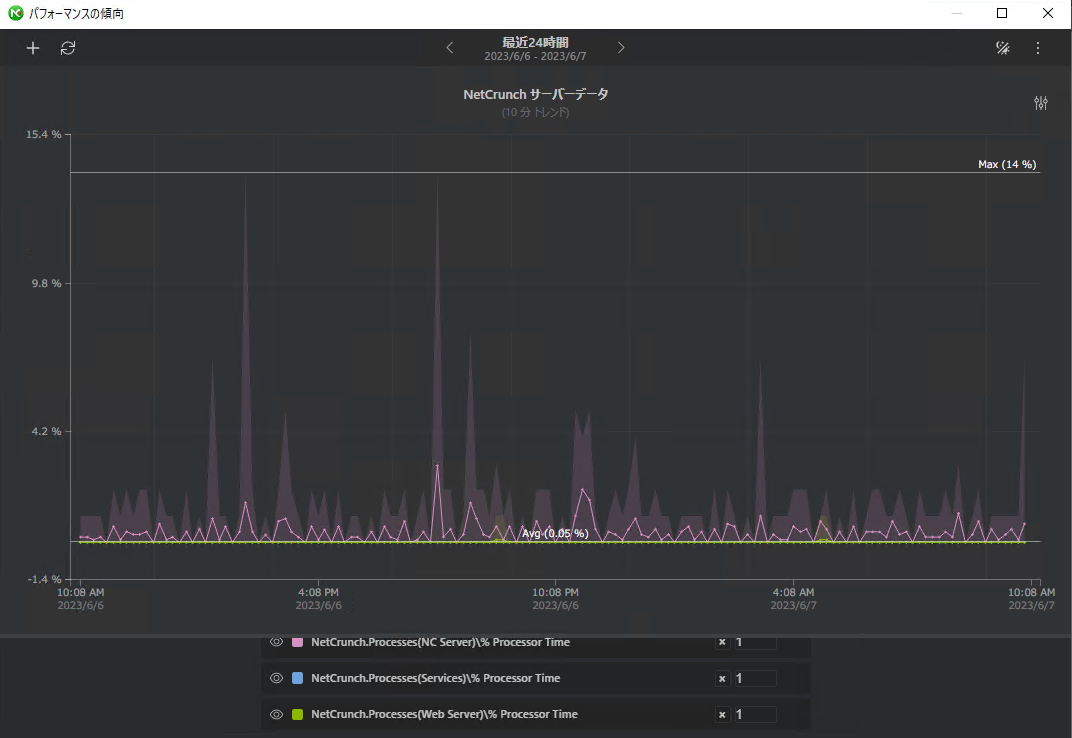Viewport: 1072px width, 738px height.
Task: Open the 最近24時間 time range selector
Action: [x=535, y=49]
